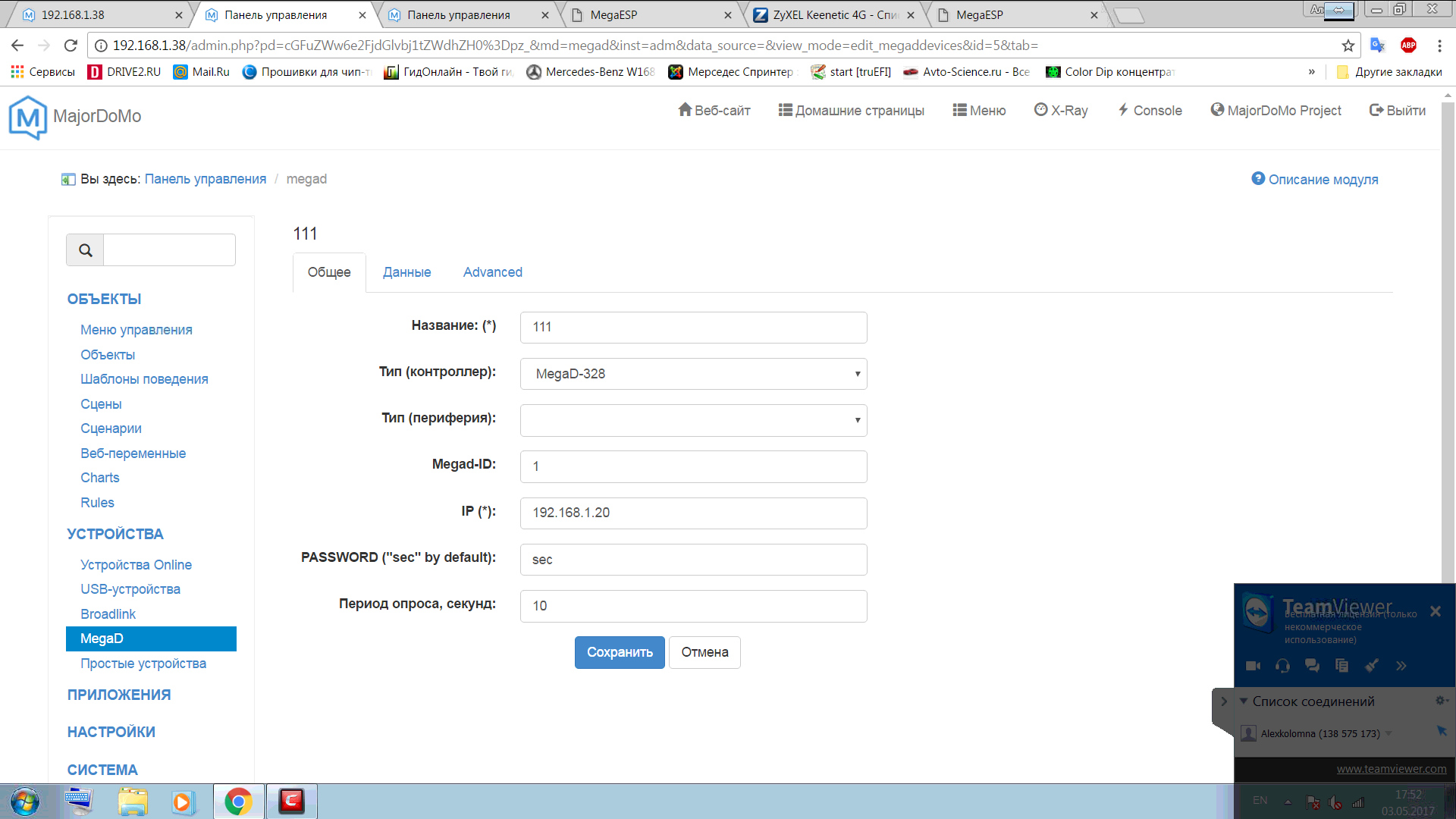Open the TeamViewer chat icon
1456x819 pixels.
click(x=1313, y=665)
